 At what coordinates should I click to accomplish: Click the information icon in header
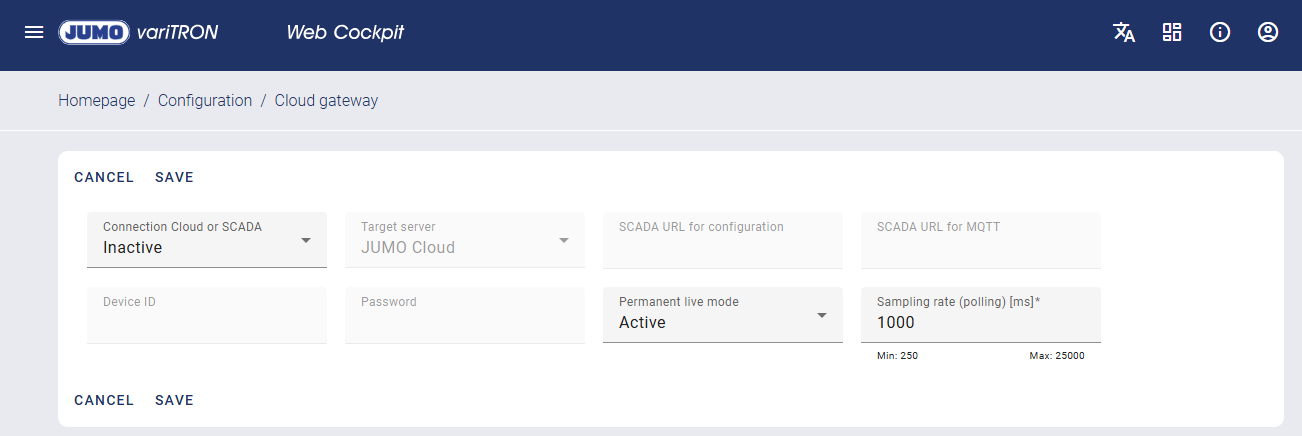tap(1220, 32)
